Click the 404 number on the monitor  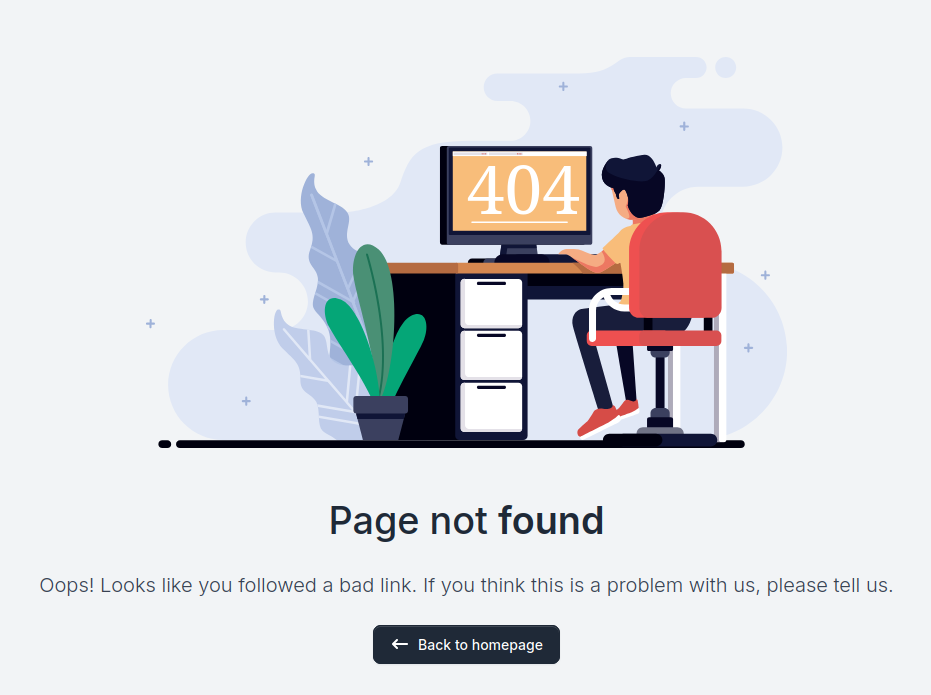(x=522, y=191)
